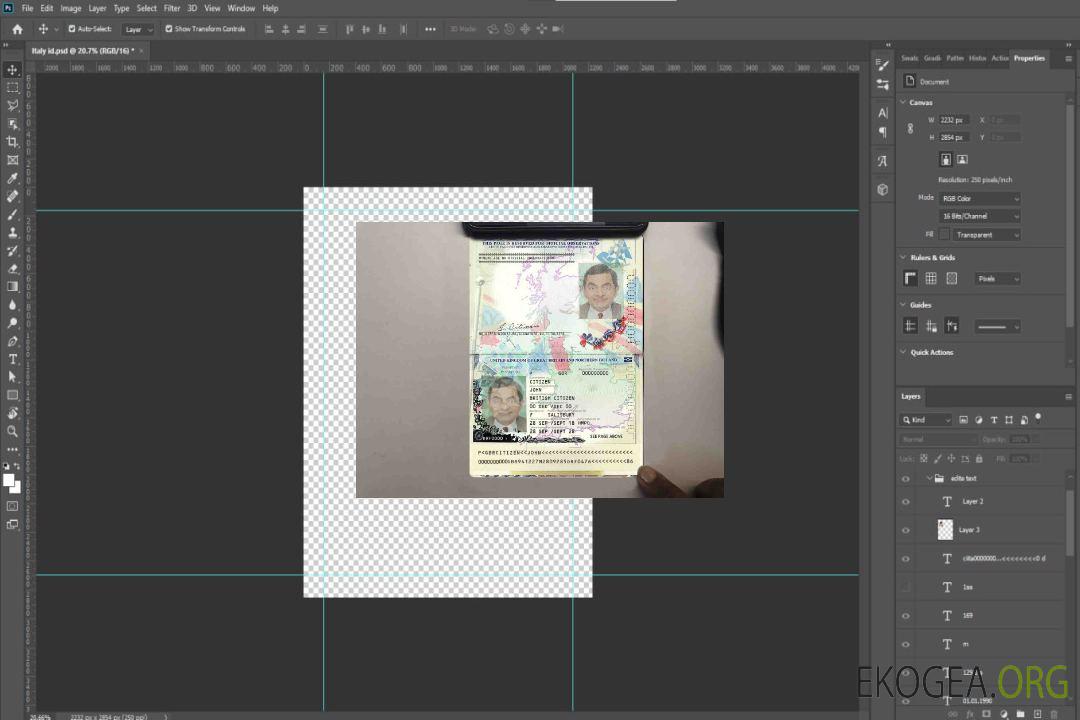Select the Horizontal Type tool

(13, 358)
